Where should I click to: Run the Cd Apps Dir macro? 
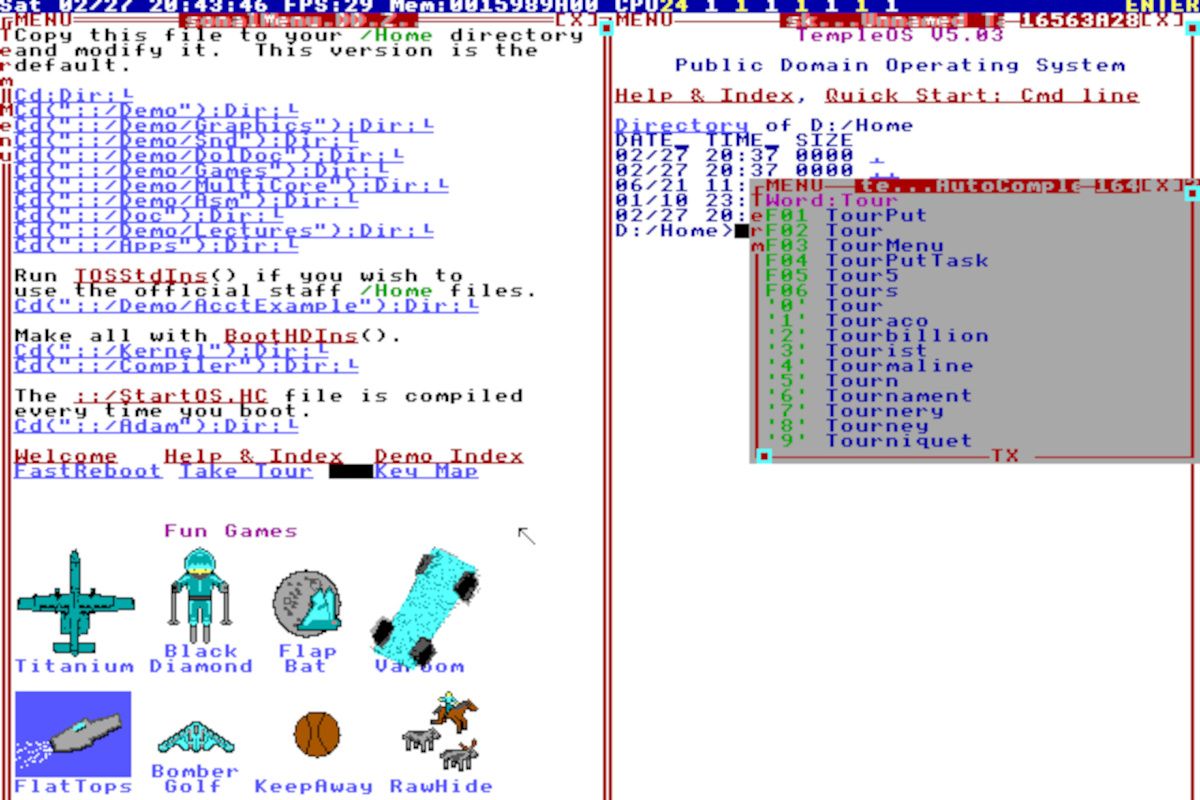pos(156,246)
